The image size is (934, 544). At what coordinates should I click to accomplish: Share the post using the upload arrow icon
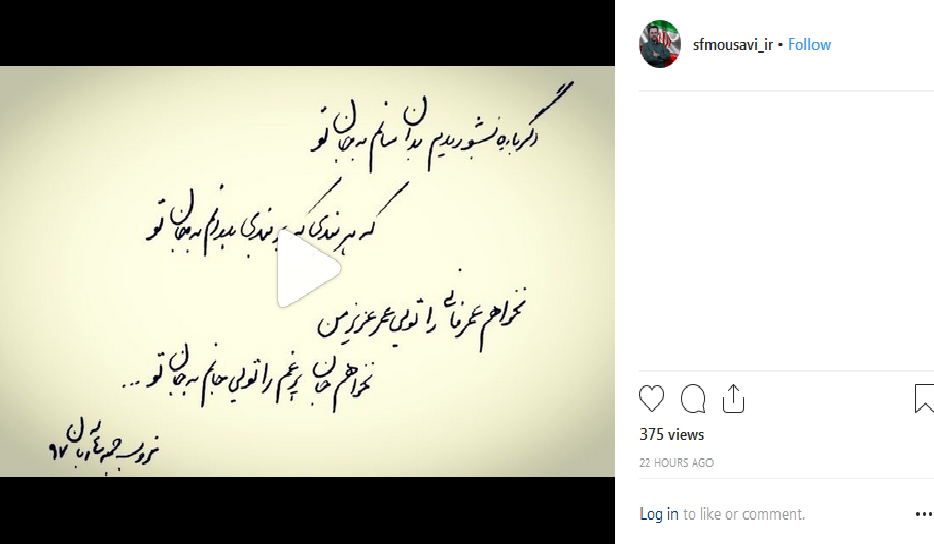pyautogui.click(x=733, y=399)
